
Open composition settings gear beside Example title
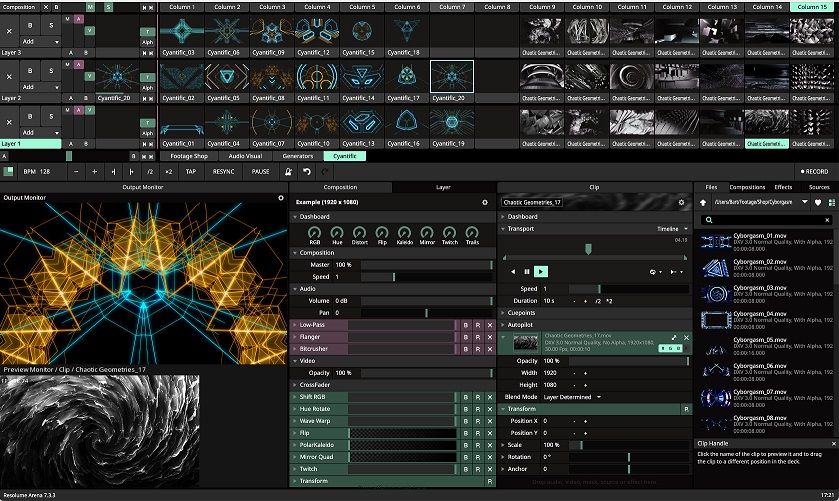[x=485, y=202]
